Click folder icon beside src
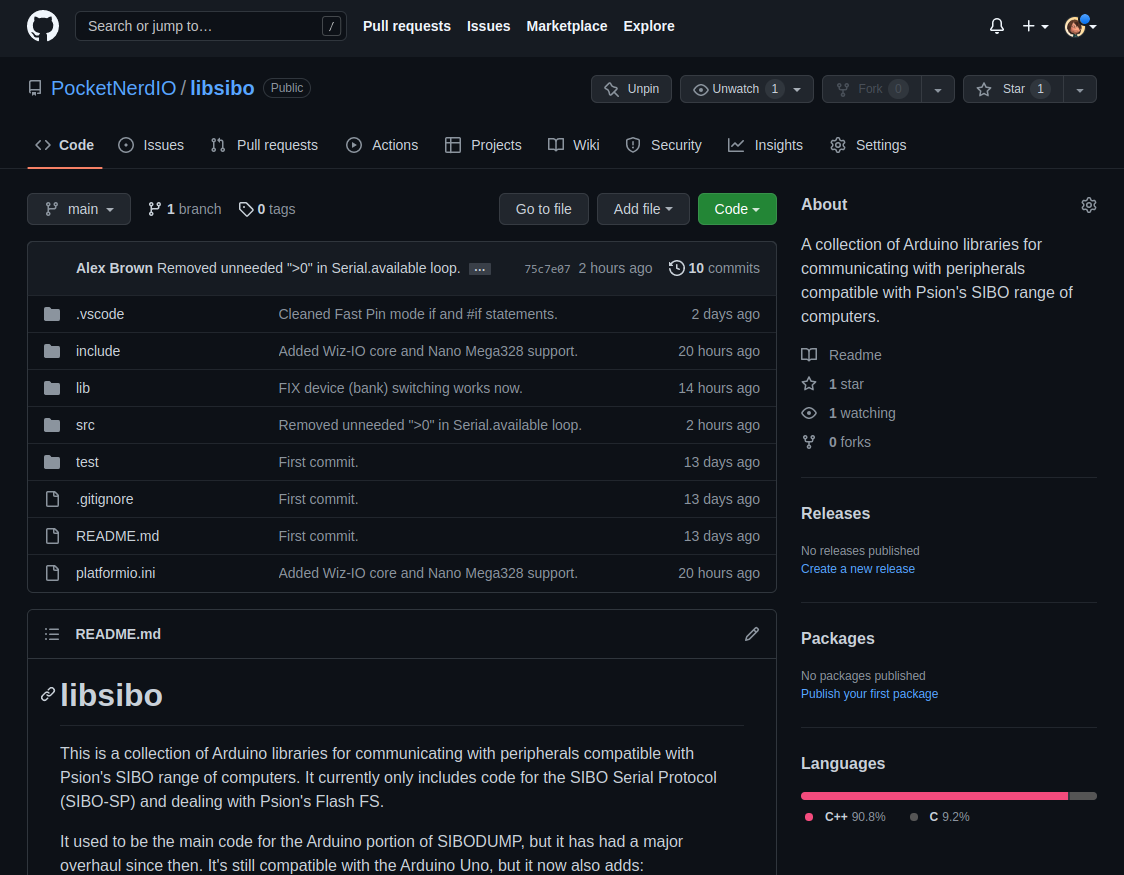The image size is (1124, 875). (52, 426)
